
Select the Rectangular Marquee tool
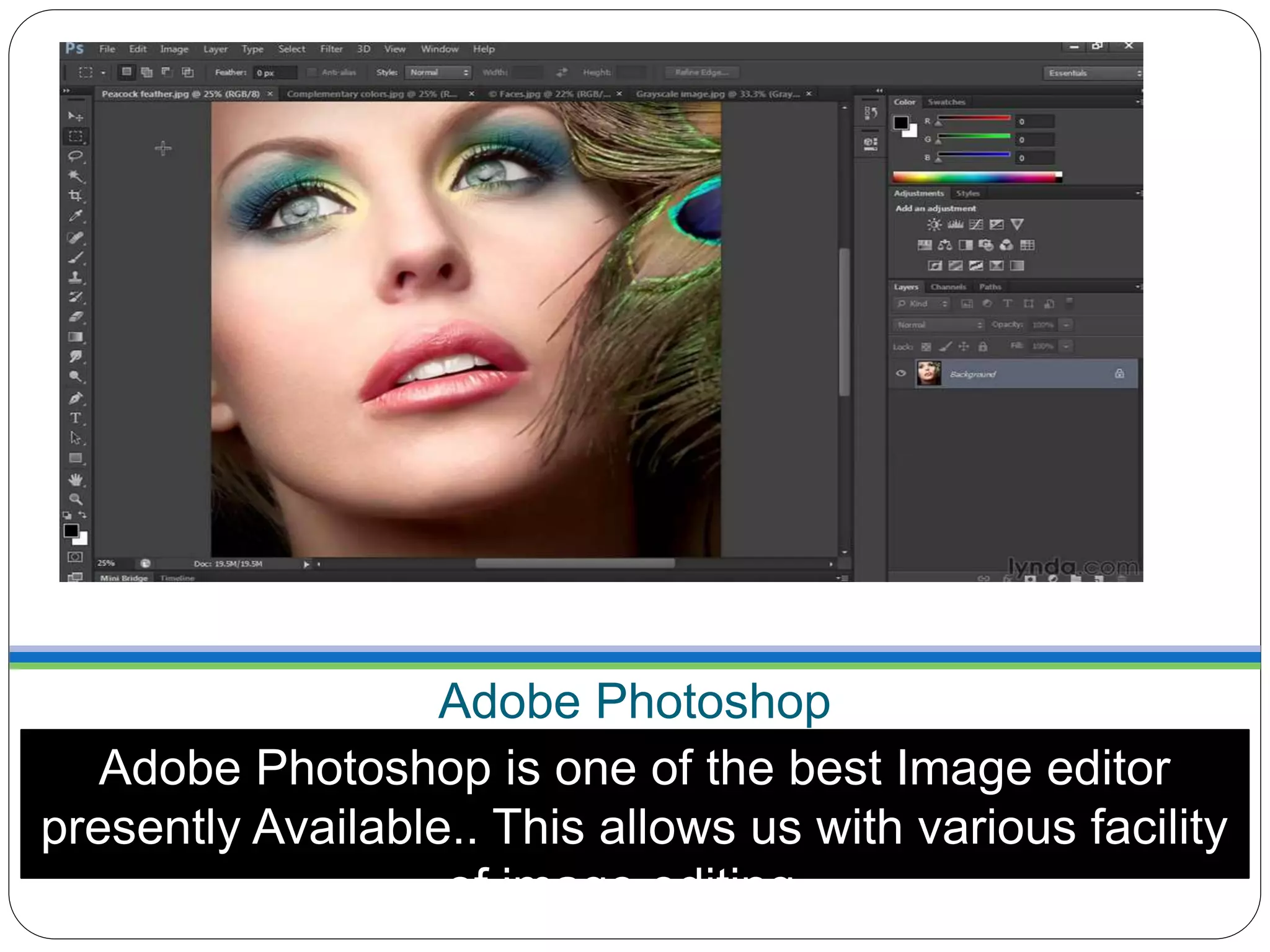pyautogui.click(x=76, y=136)
